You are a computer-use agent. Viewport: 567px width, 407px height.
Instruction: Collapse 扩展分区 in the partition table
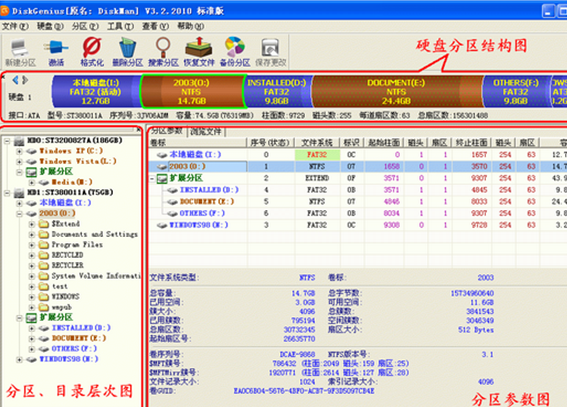click(x=153, y=179)
